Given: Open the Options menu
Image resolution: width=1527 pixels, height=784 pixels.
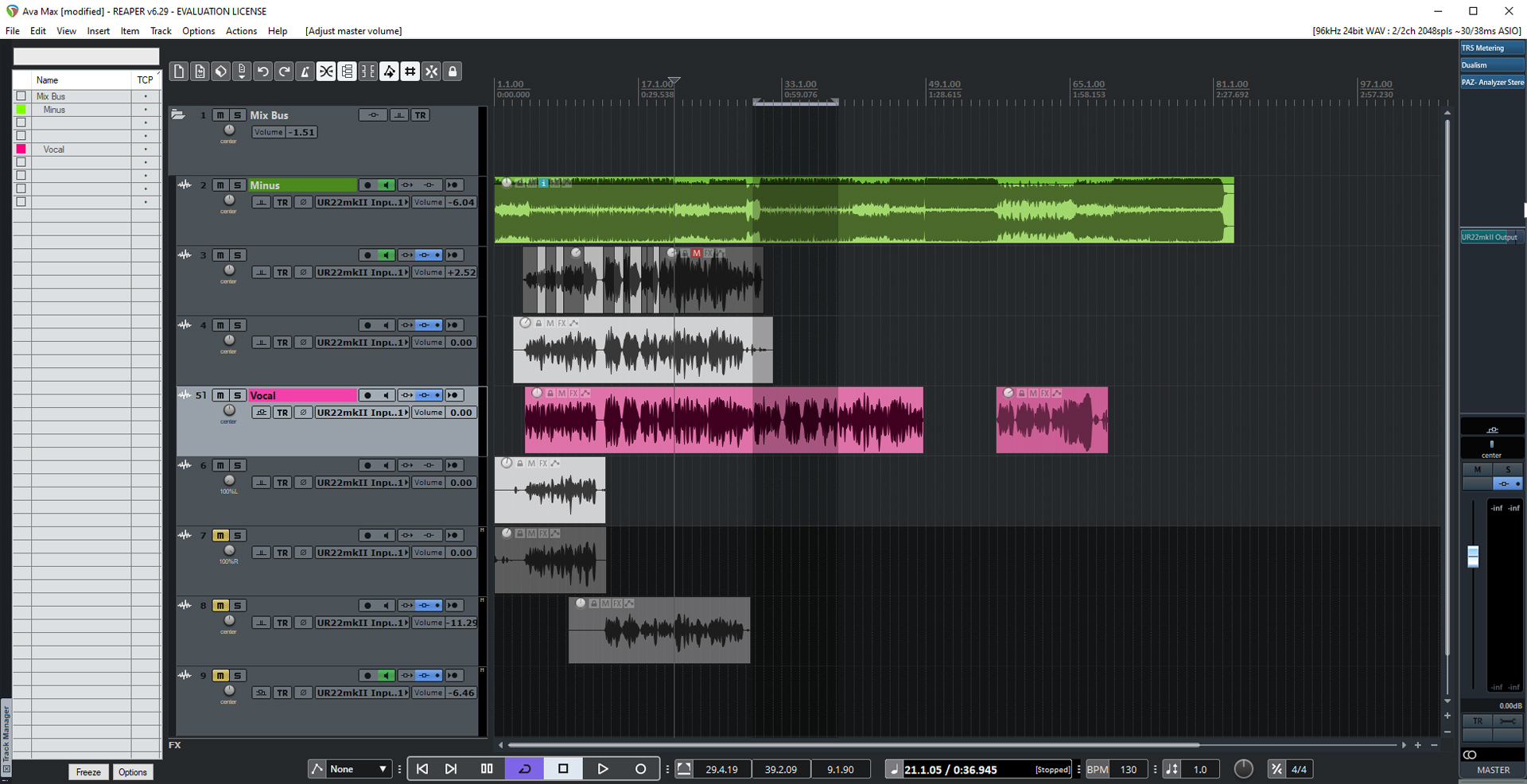Looking at the screenshot, I should coord(198,31).
